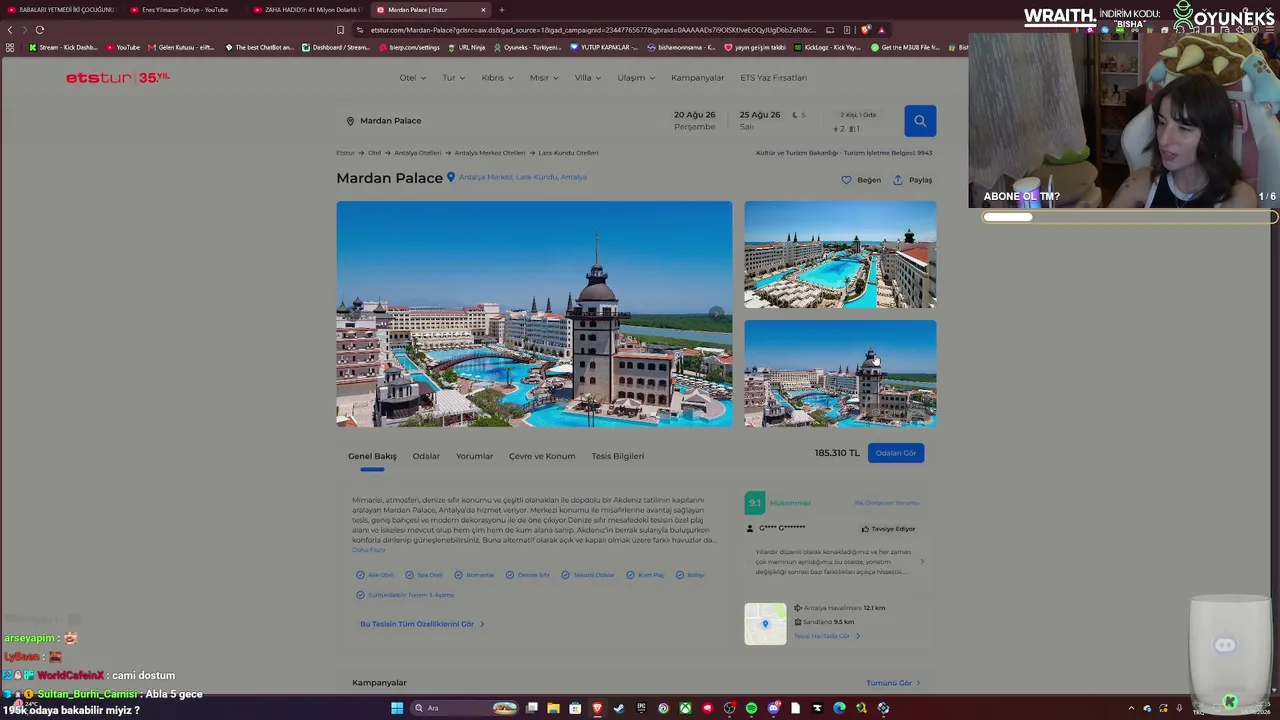
Task: Click the next-review arrow in the review card
Action: pos(922,562)
